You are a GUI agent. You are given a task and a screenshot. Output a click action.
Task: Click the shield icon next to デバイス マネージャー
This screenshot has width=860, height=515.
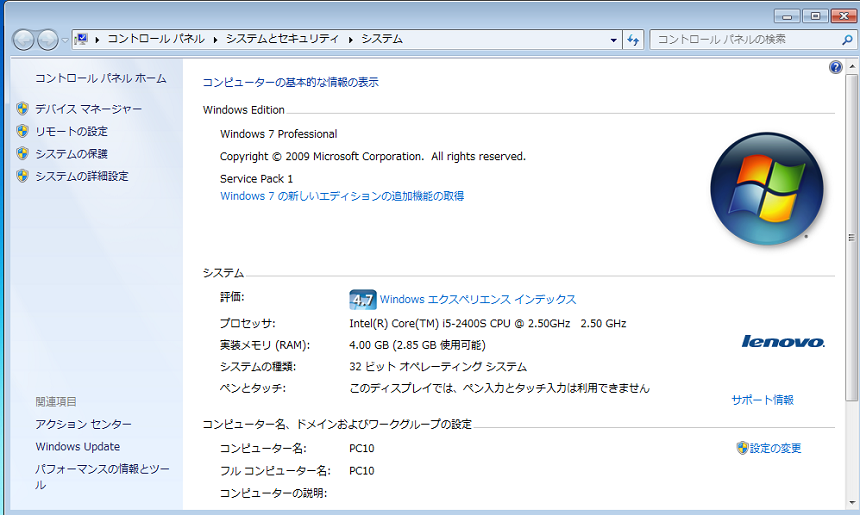click(x=22, y=109)
